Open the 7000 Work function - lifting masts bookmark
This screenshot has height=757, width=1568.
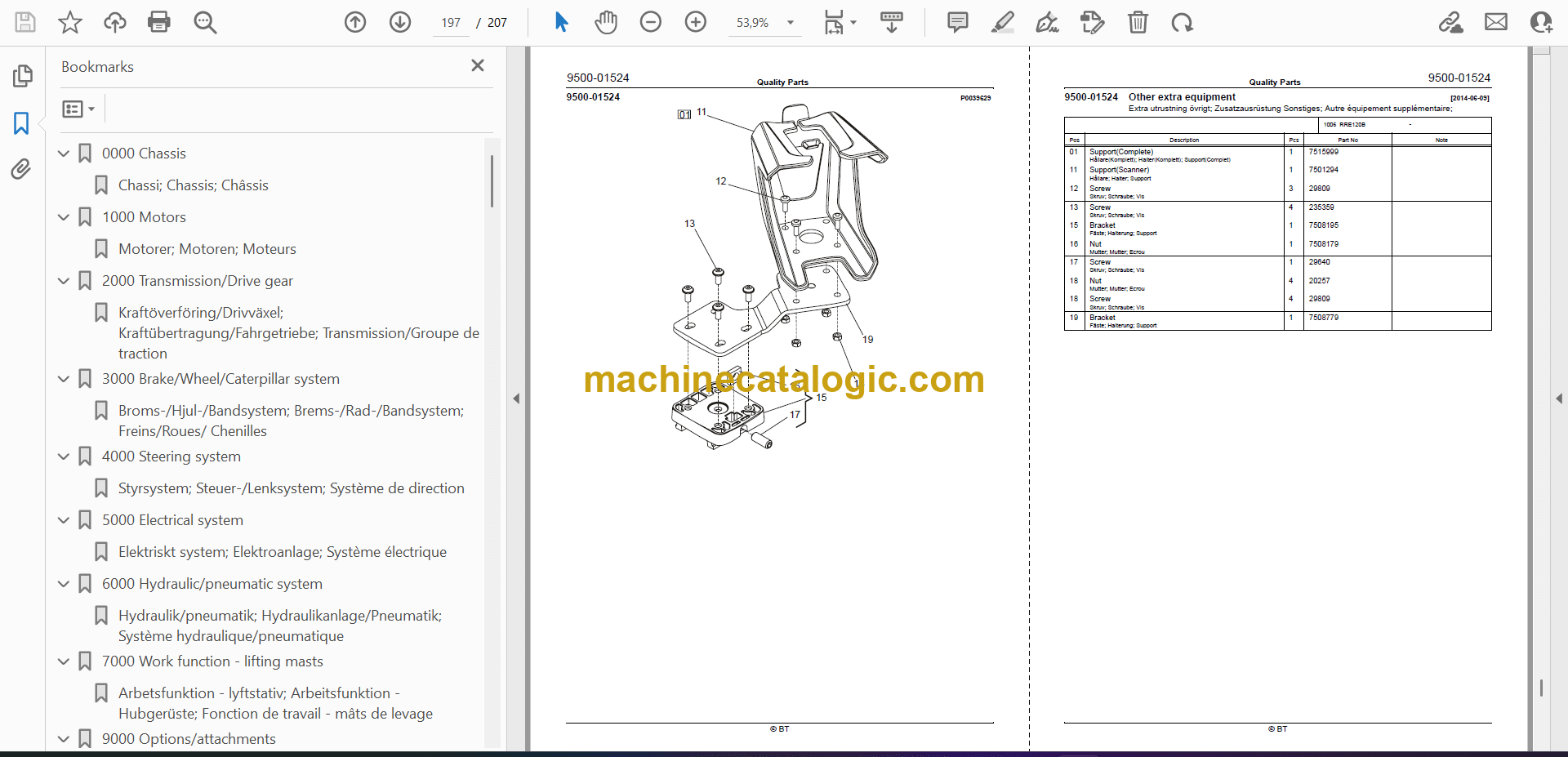click(x=212, y=661)
